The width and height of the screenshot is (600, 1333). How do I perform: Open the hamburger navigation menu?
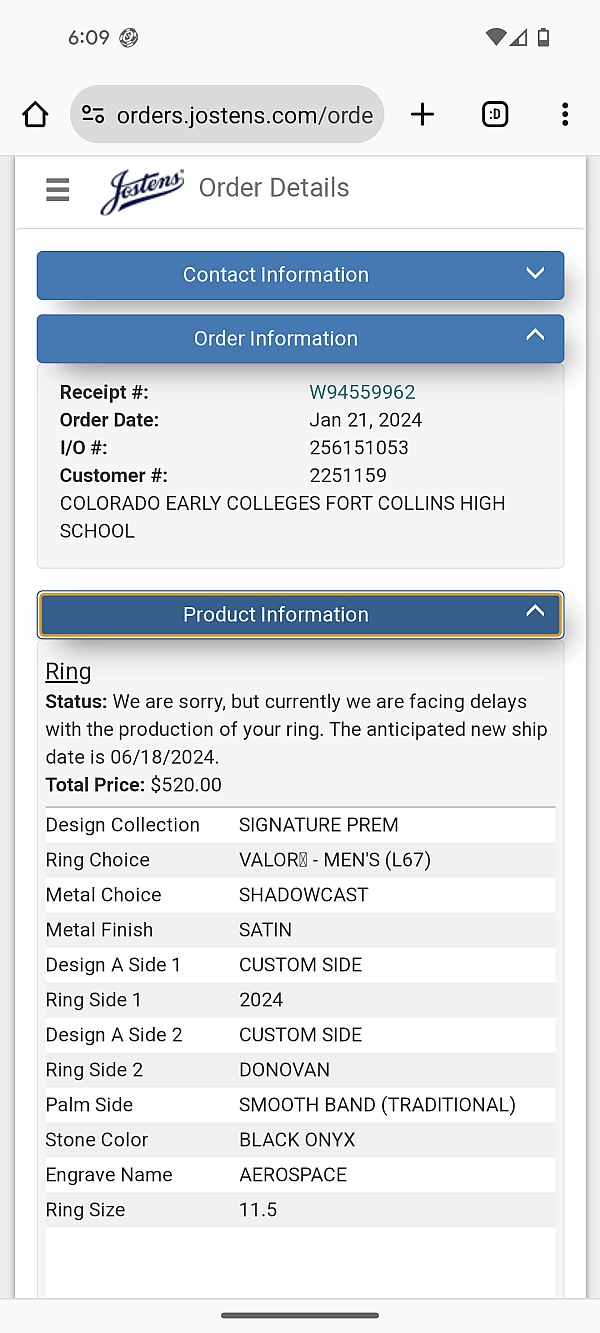pos(58,189)
